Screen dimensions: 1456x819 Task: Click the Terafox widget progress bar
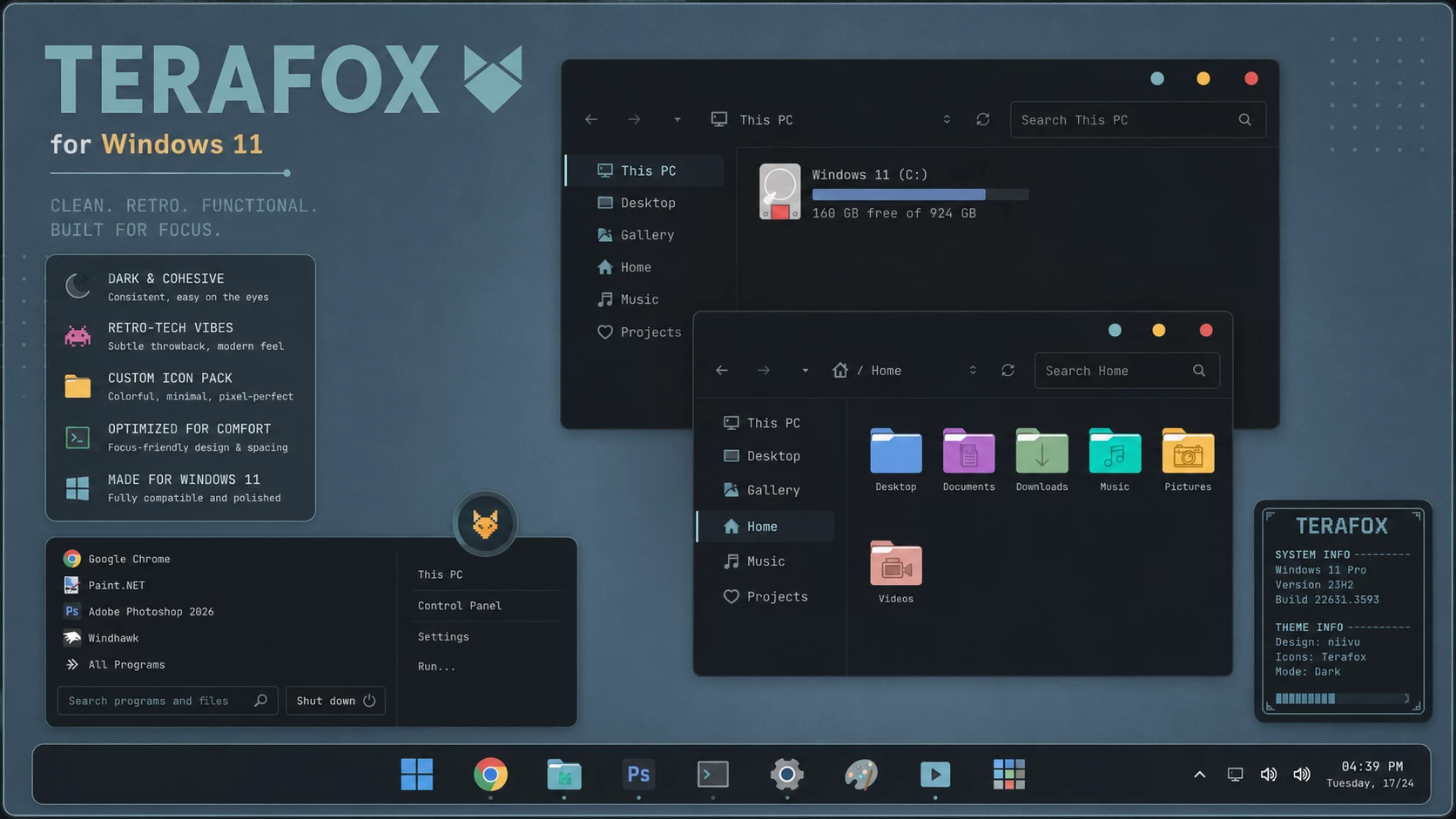pos(1341,698)
